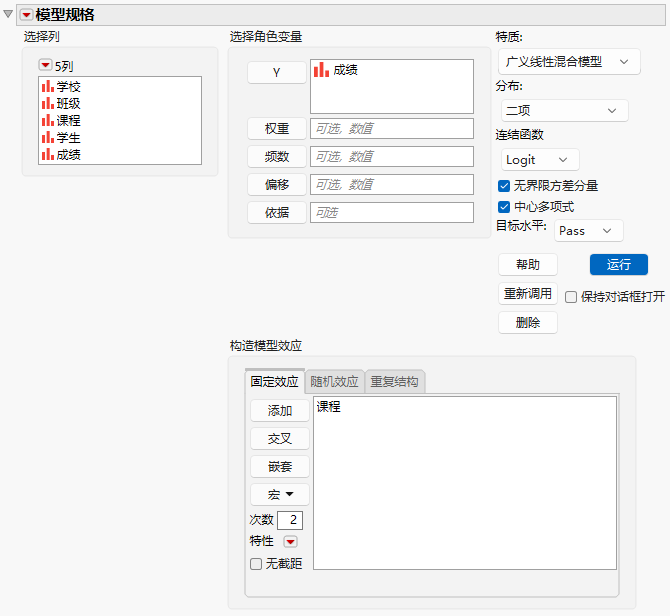
Task: Click the 频数 optional numeric field
Action: pos(392,157)
